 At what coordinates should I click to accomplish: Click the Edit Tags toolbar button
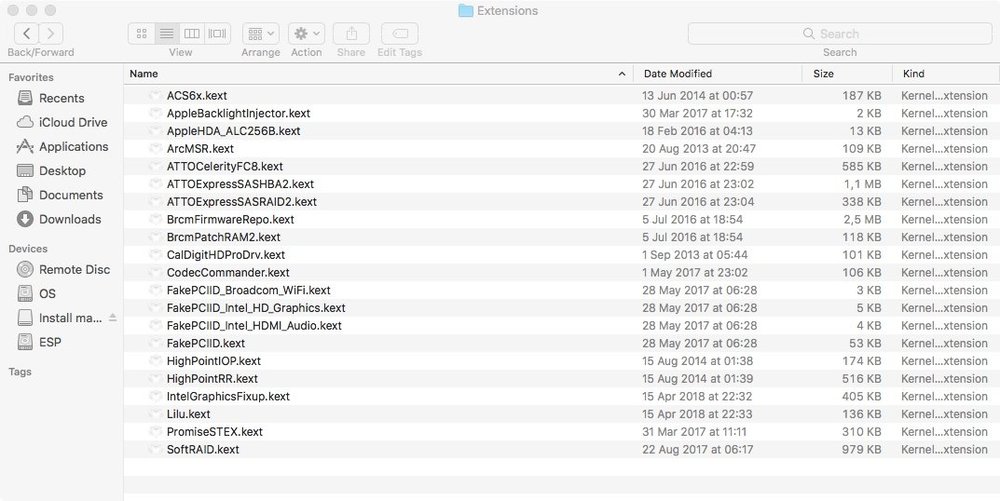point(400,34)
